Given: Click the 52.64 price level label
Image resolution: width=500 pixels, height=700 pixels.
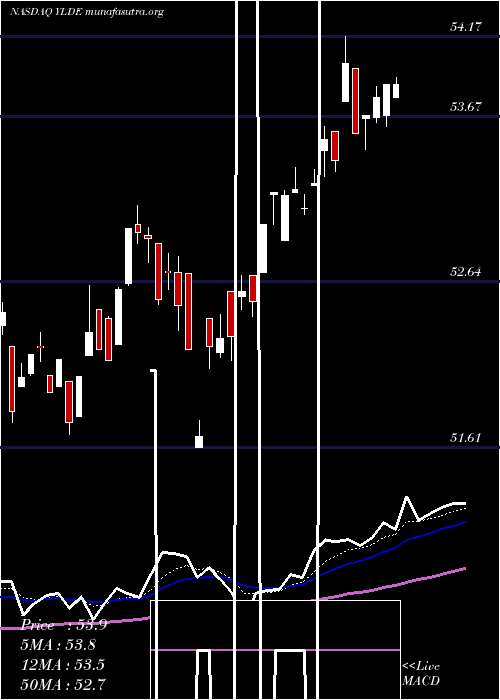Looking at the screenshot, I should click(466, 271).
